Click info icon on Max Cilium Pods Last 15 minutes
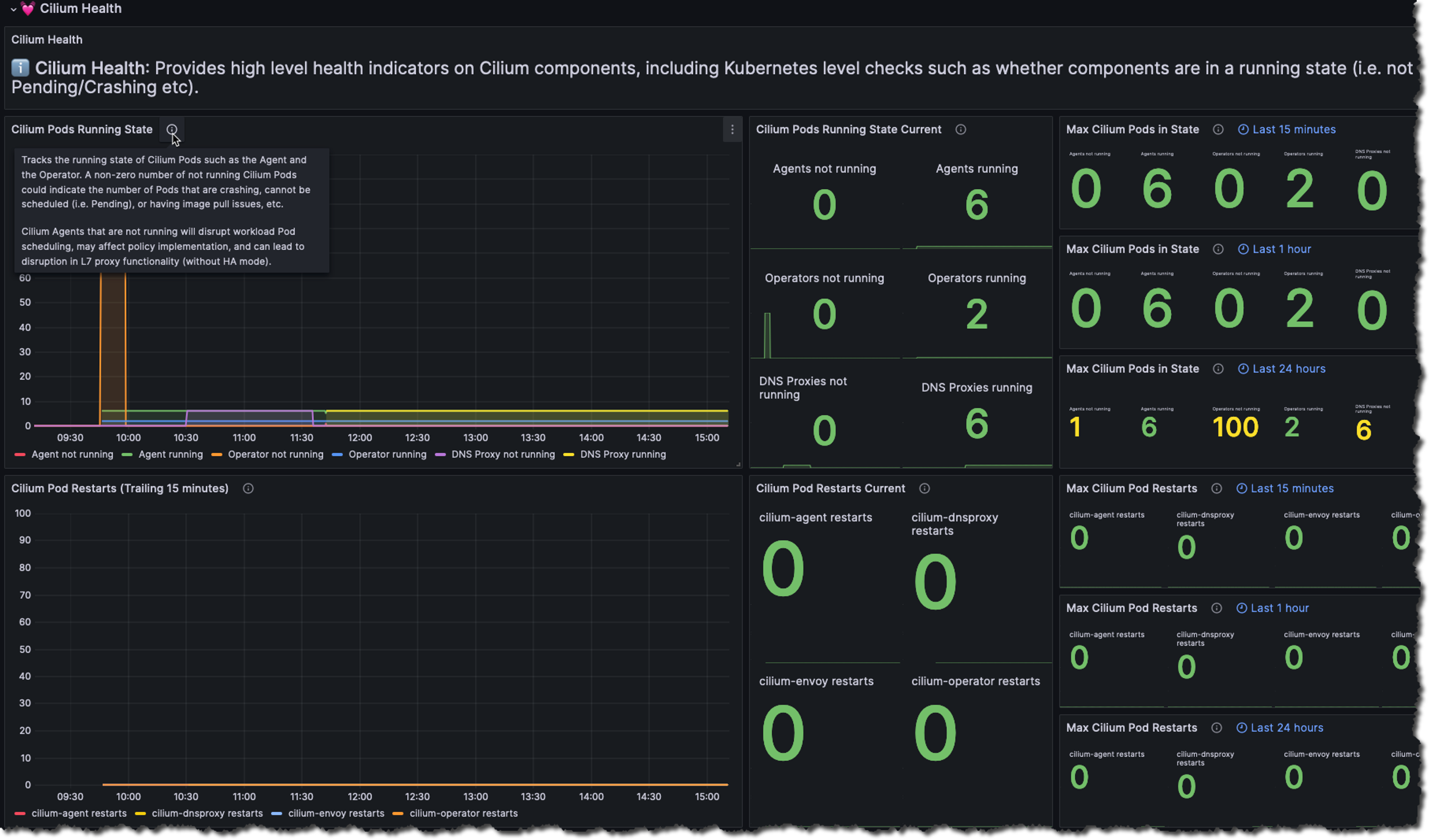The height and width of the screenshot is (840, 1429). click(1218, 129)
